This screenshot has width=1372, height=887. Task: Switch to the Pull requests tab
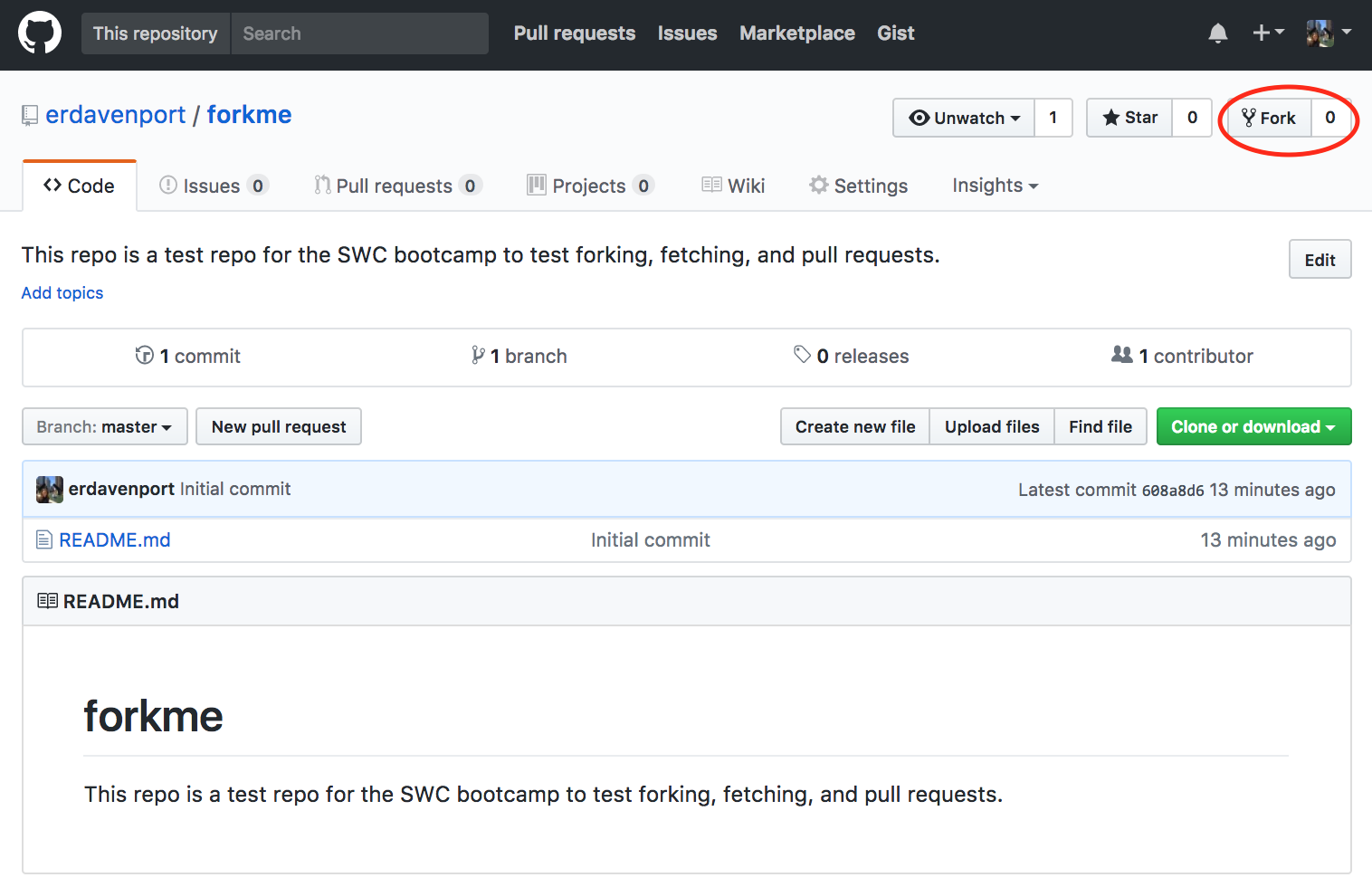pyautogui.click(x=398, y=186)
